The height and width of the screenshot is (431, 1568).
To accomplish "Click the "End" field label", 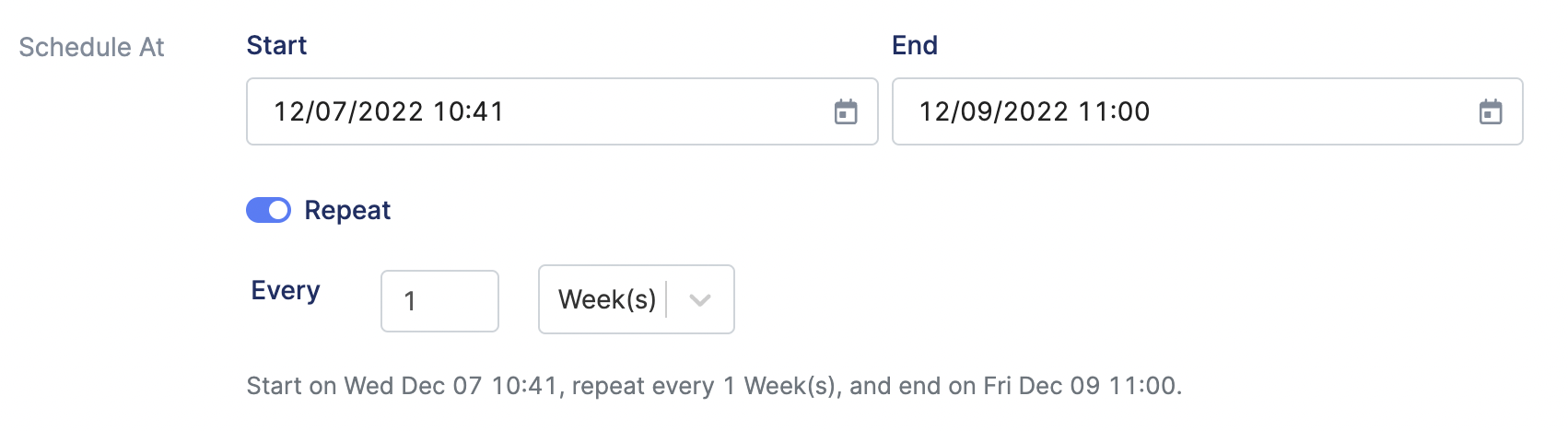I will coord(915,45).
